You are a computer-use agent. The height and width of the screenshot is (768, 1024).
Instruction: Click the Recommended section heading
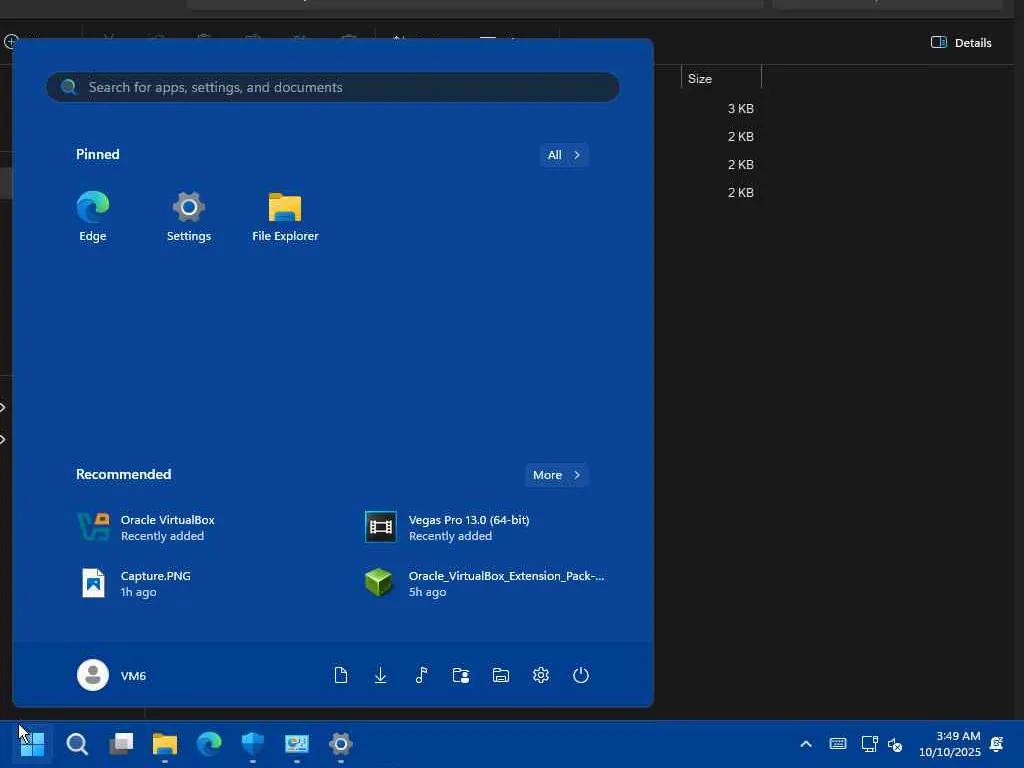click(x=123, y=474)
